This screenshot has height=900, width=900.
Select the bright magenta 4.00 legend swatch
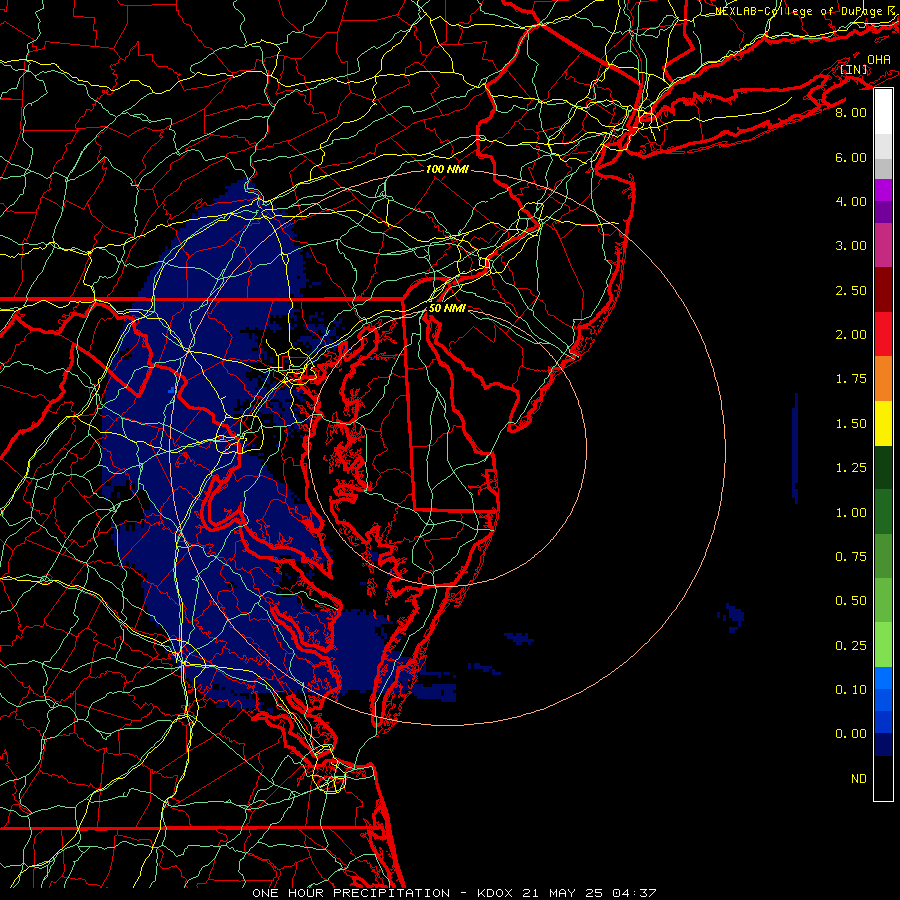click(x=883, y=190)
